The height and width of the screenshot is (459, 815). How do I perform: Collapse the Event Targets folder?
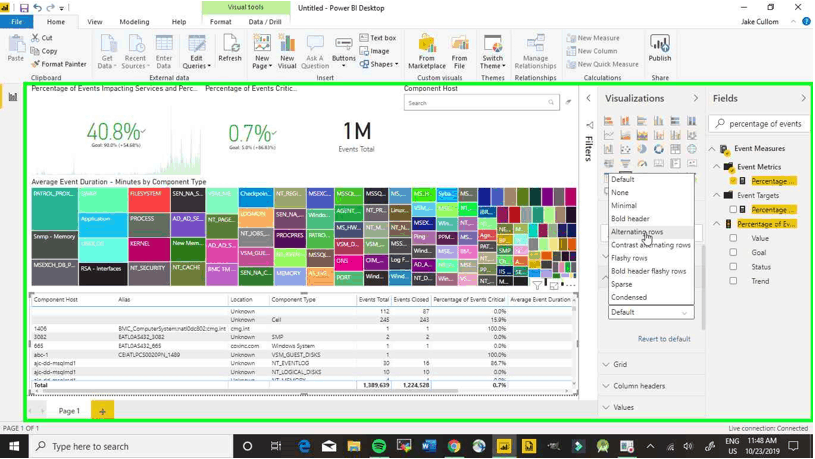pos(717,195)
